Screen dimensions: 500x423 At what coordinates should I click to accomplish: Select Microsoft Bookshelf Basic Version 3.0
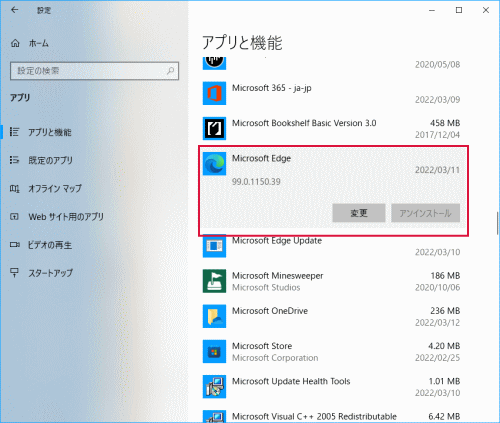click(332, 128)
